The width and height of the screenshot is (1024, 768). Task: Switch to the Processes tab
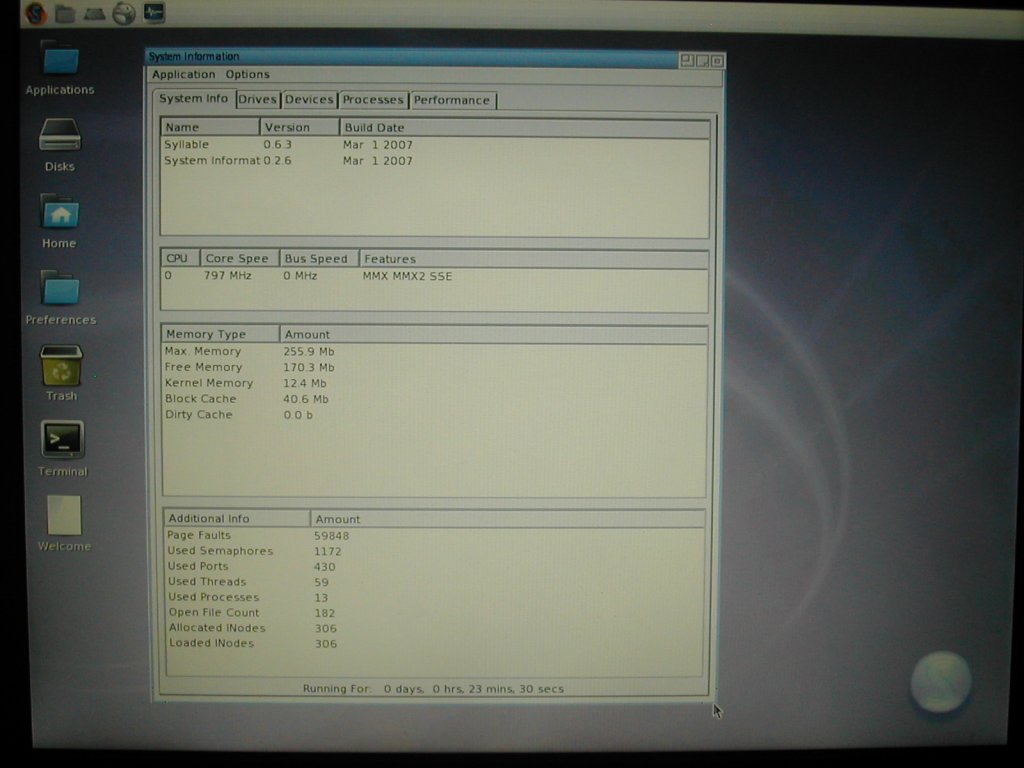373,100
